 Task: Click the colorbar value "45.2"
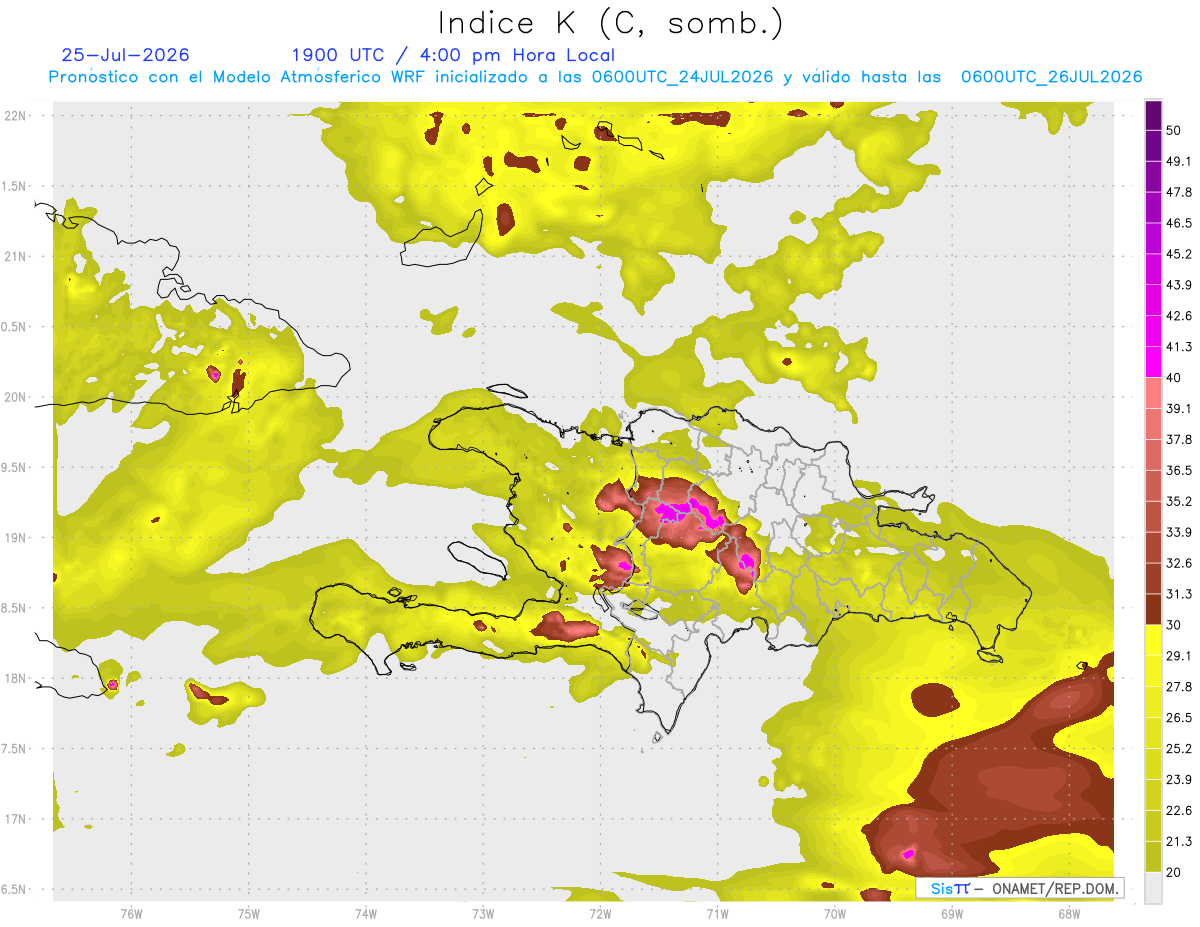pyautogui.click(x=1180, y=254)
